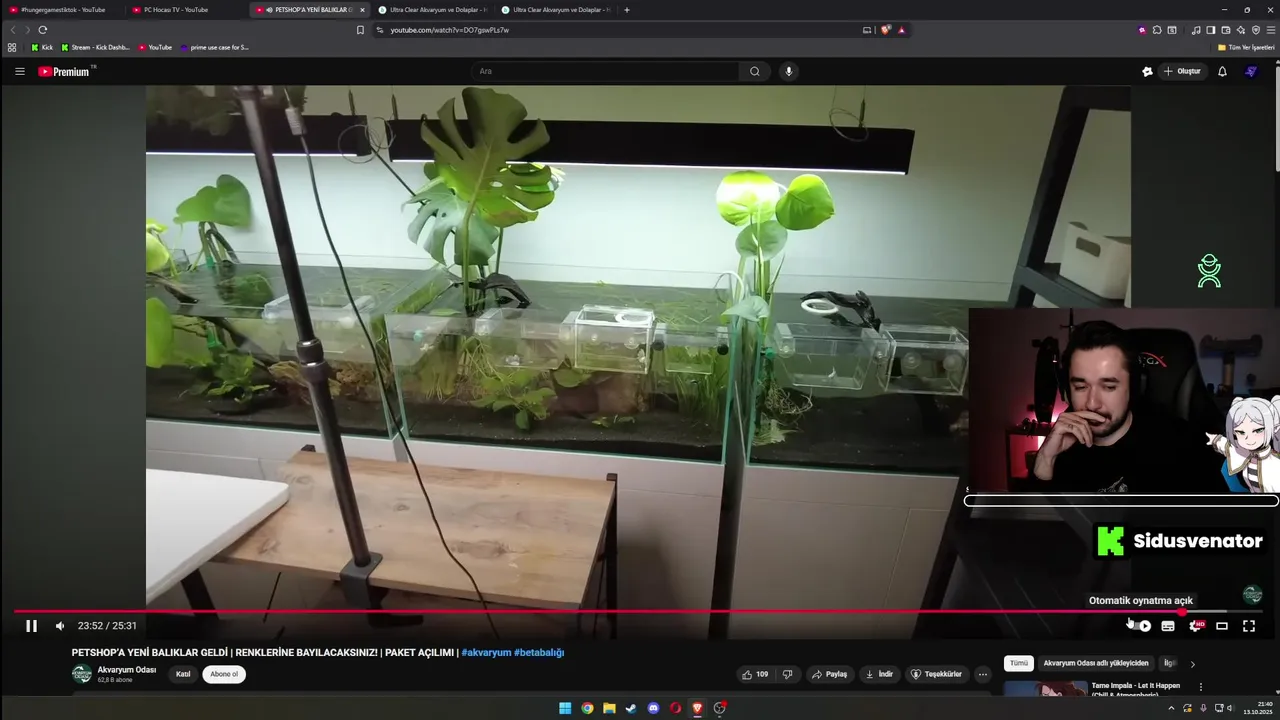Open Tüm Yer İşaretleri bookmarks folder
The width and height of the screenshot is (1280, 720).
pyautogui.click(x=1245, y=47)
